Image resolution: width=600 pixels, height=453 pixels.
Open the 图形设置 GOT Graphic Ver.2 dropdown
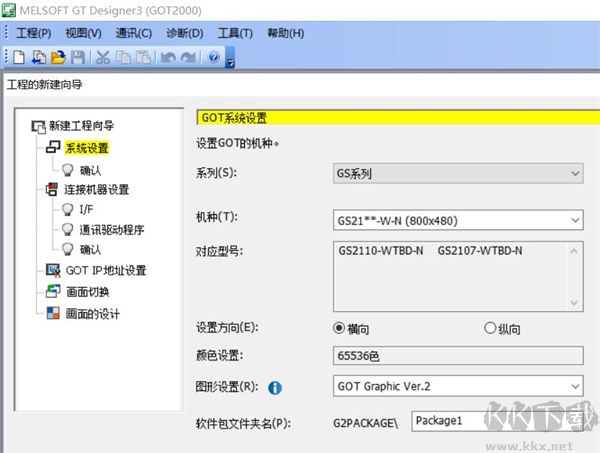[458, 386]
